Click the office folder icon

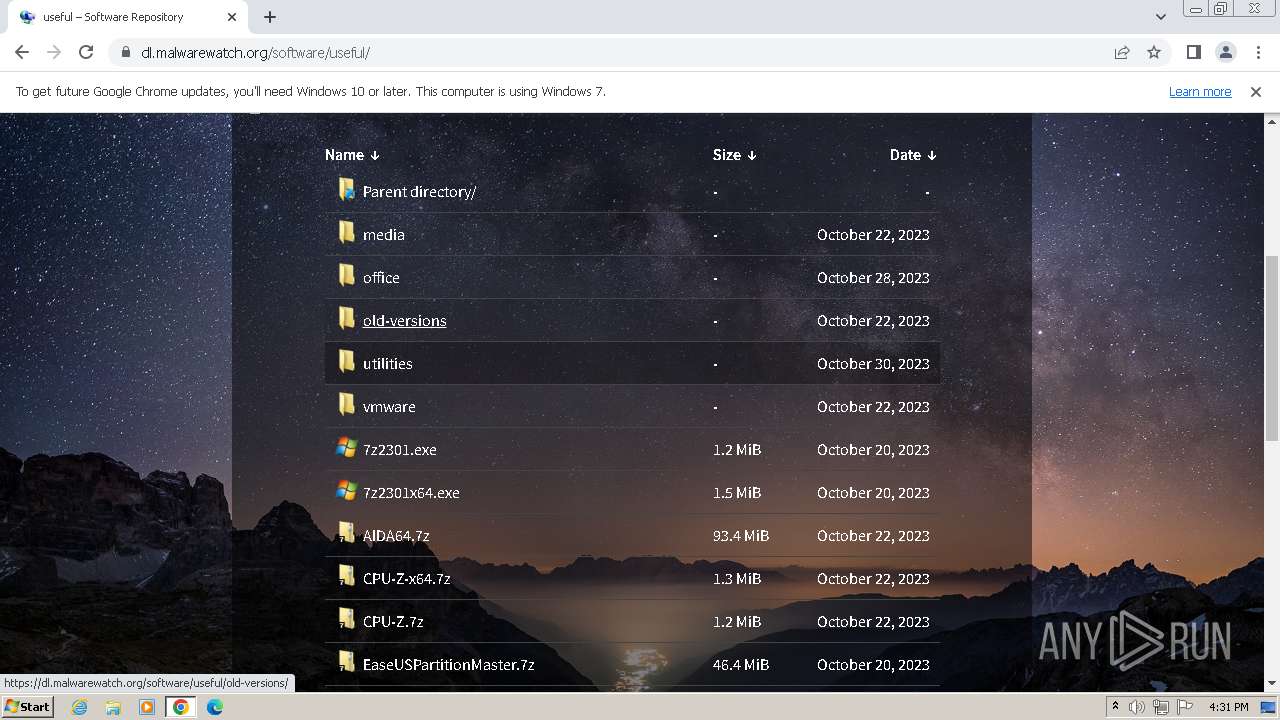pyautogui.click(x=346, y=276)
